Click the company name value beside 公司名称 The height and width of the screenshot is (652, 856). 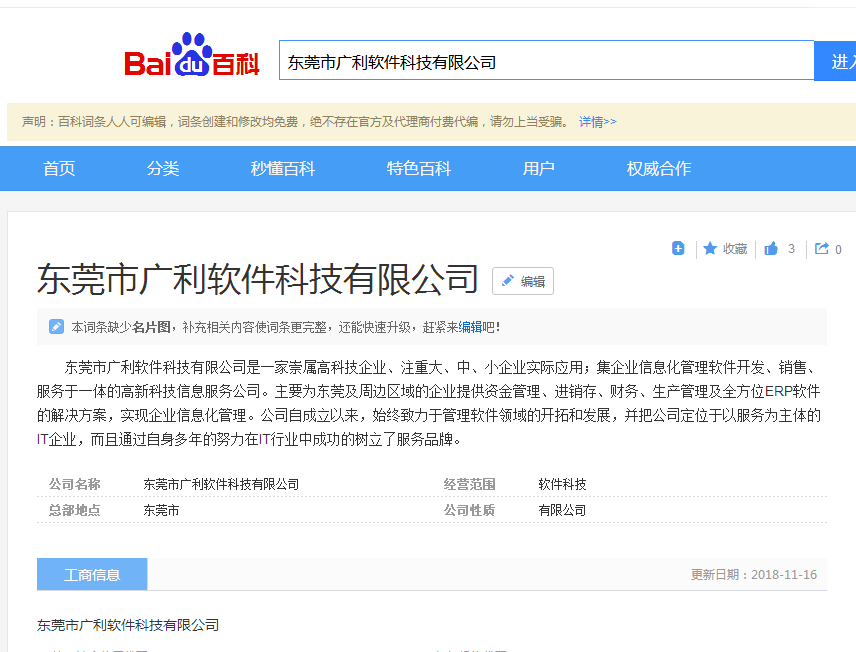[221, 484]
